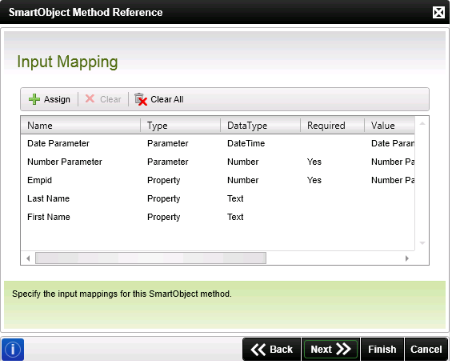Screen dimensions: 450x361
Task: Click the Assign label in toolbar
Action: [x=57, y=99]
